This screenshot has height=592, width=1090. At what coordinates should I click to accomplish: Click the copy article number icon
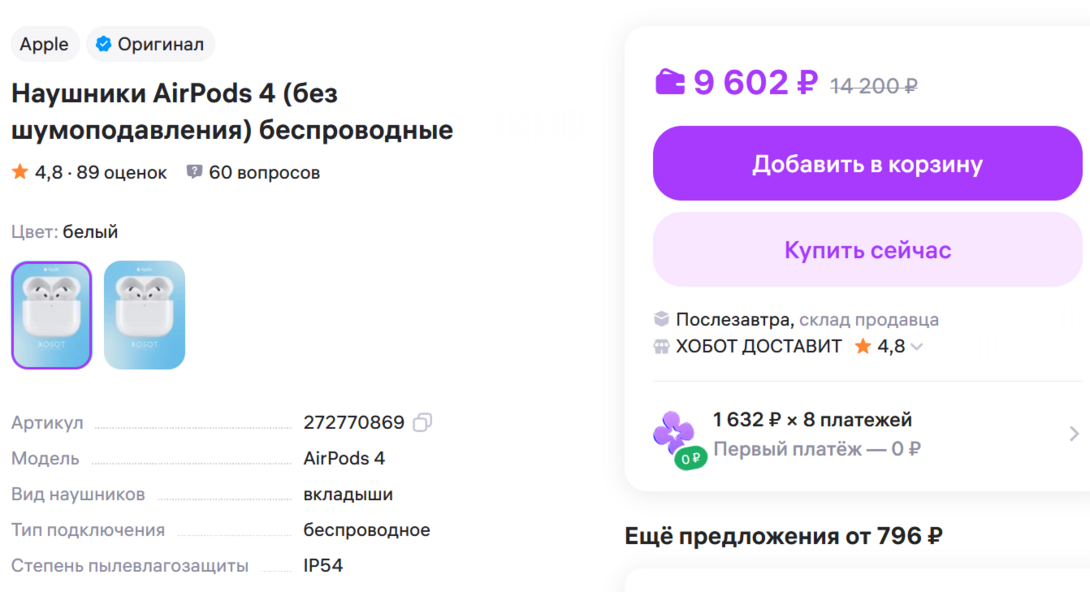422,423
